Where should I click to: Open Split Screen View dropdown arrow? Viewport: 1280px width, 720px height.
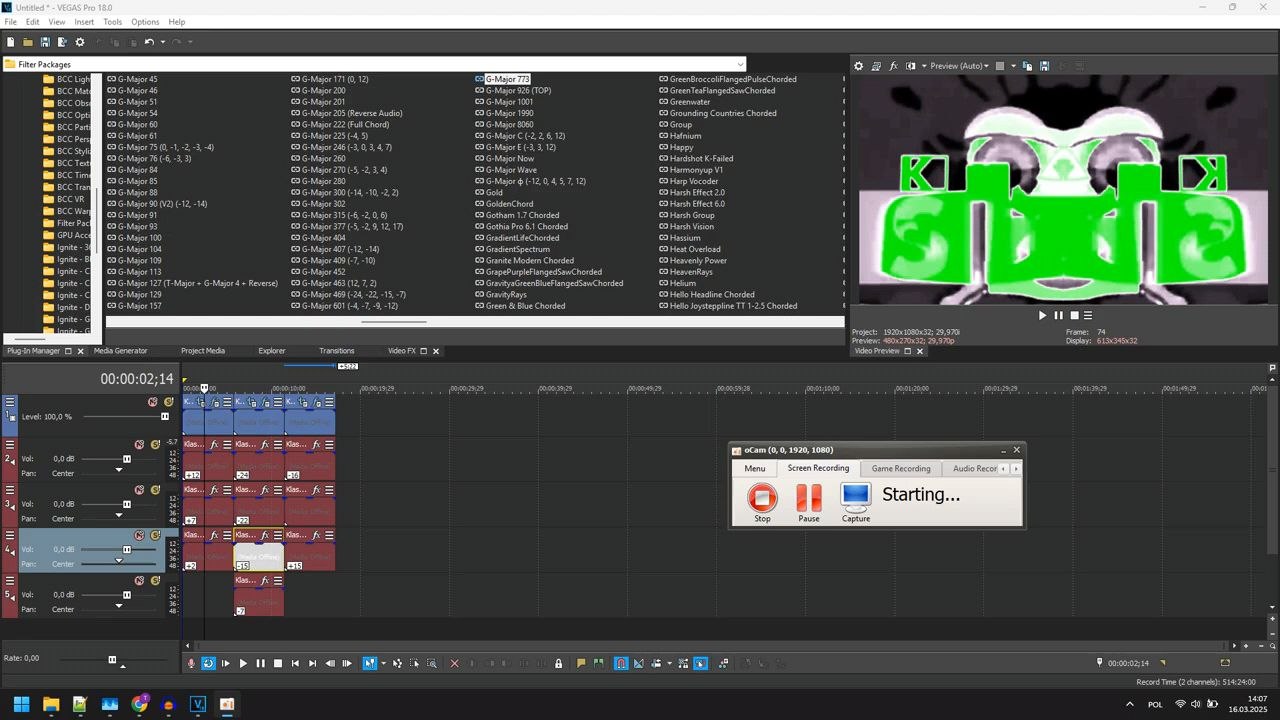923,66
